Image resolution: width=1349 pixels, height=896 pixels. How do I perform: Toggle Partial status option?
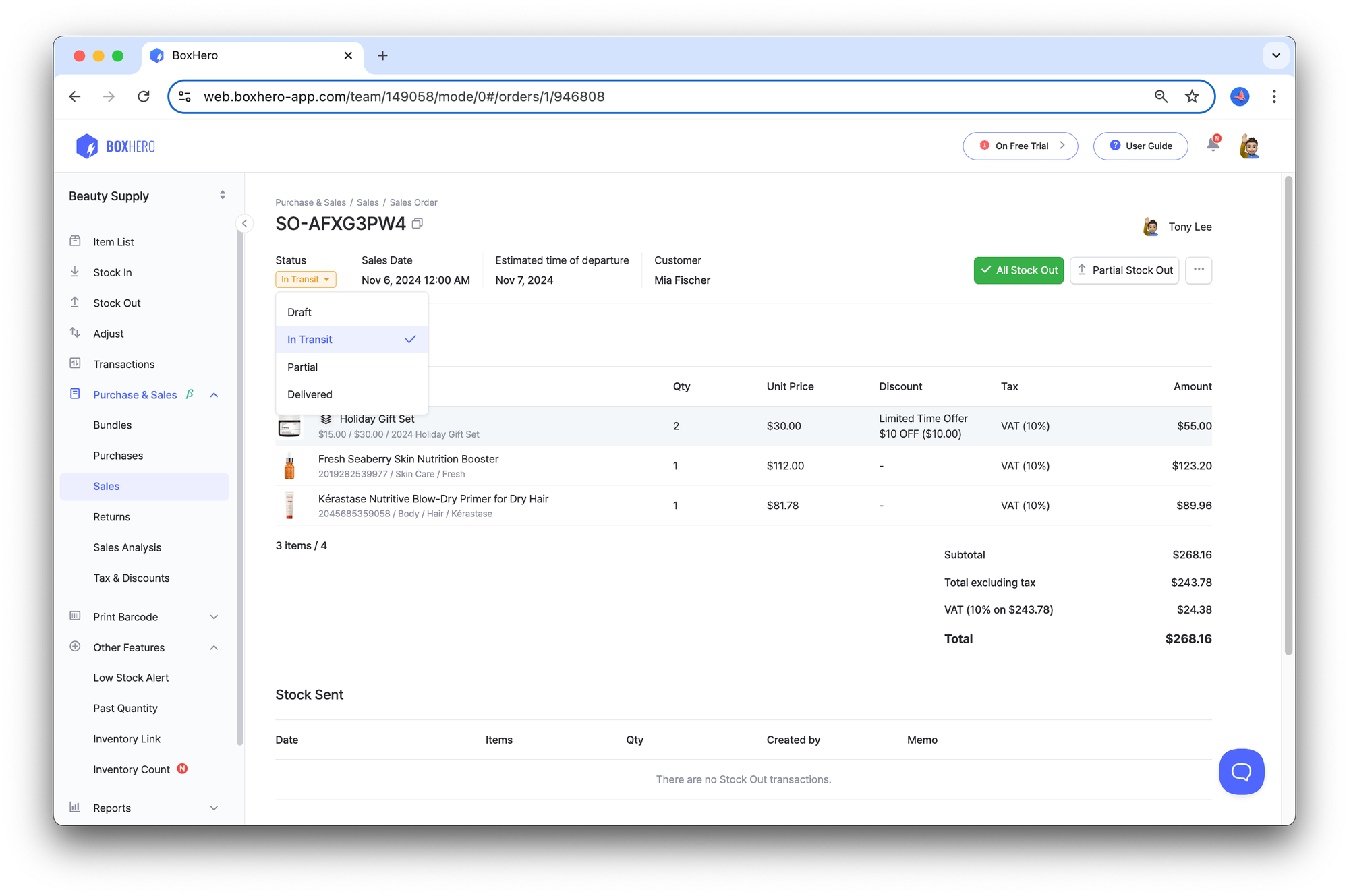coord(302,367)
